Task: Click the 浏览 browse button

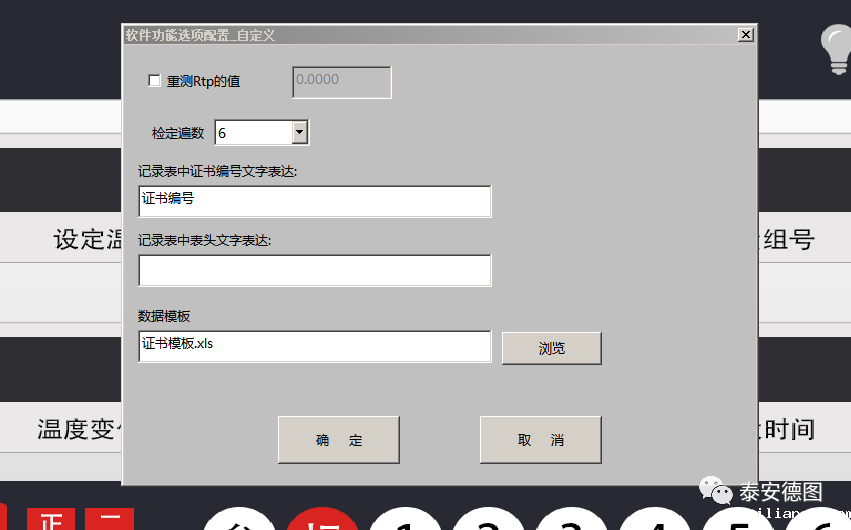Action: (x=551, y=348)
